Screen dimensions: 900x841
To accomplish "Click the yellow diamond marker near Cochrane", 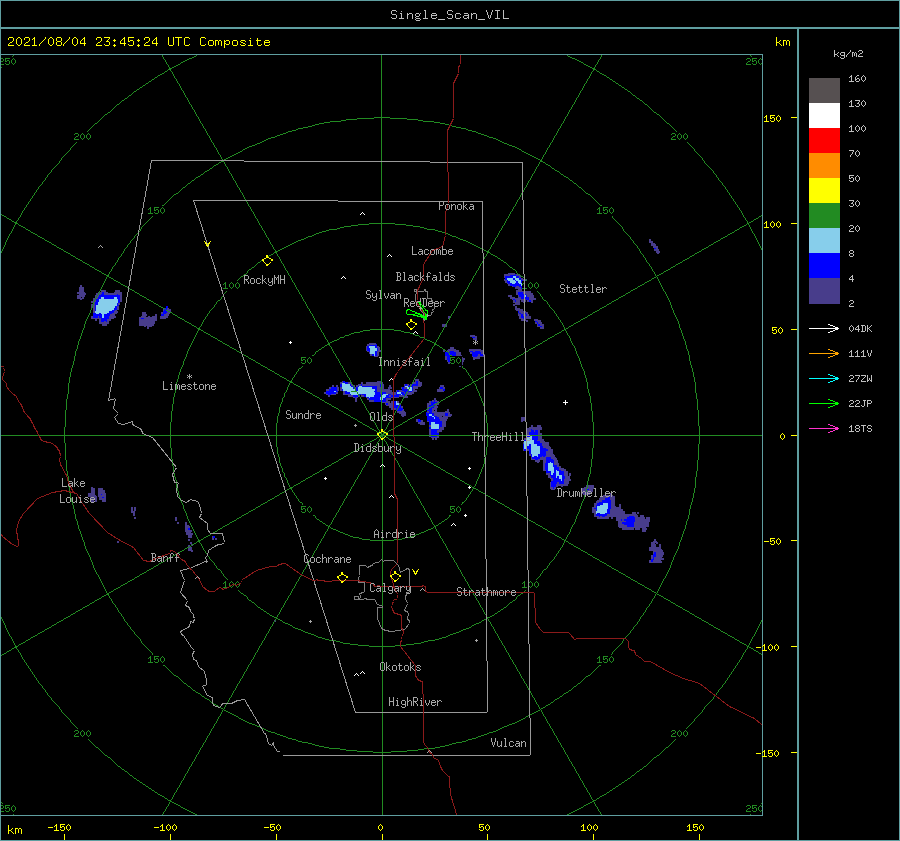I will (x=342, y=577).
